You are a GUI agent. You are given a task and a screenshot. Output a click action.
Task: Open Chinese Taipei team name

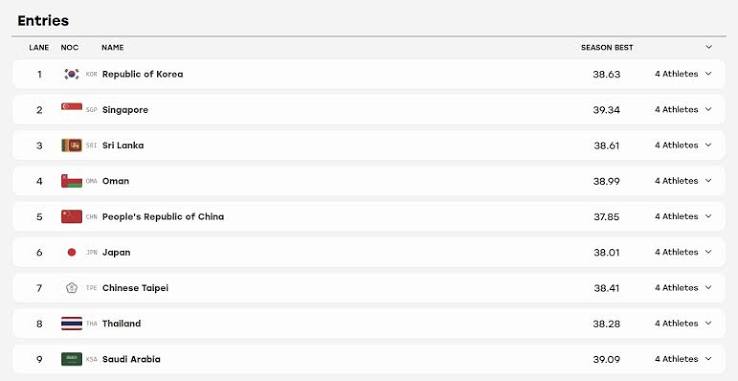coord(135,288)
